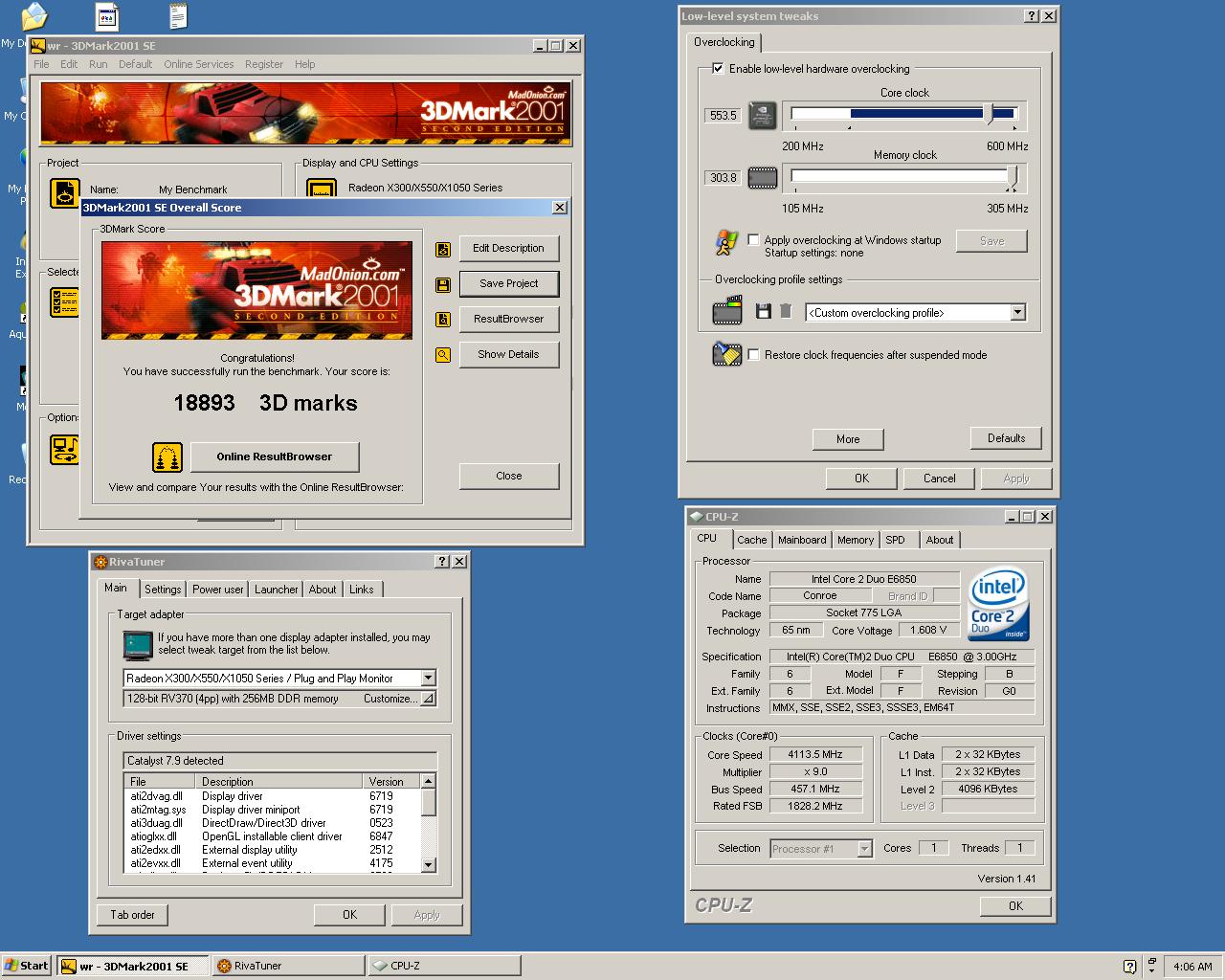Click the Edit Description icon
The width and height of the screenshot is (1225, 980).
tap(443, 249)
